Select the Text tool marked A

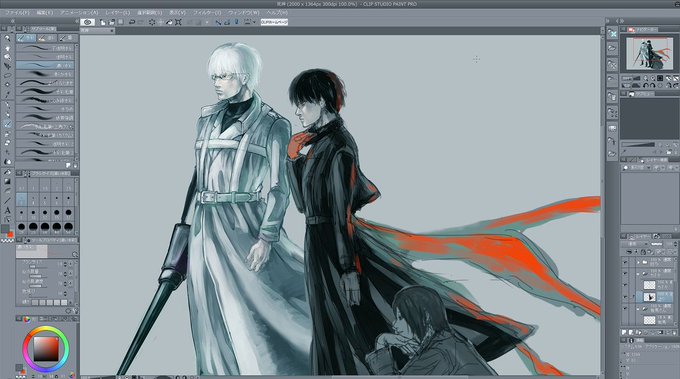pos(7,210)
